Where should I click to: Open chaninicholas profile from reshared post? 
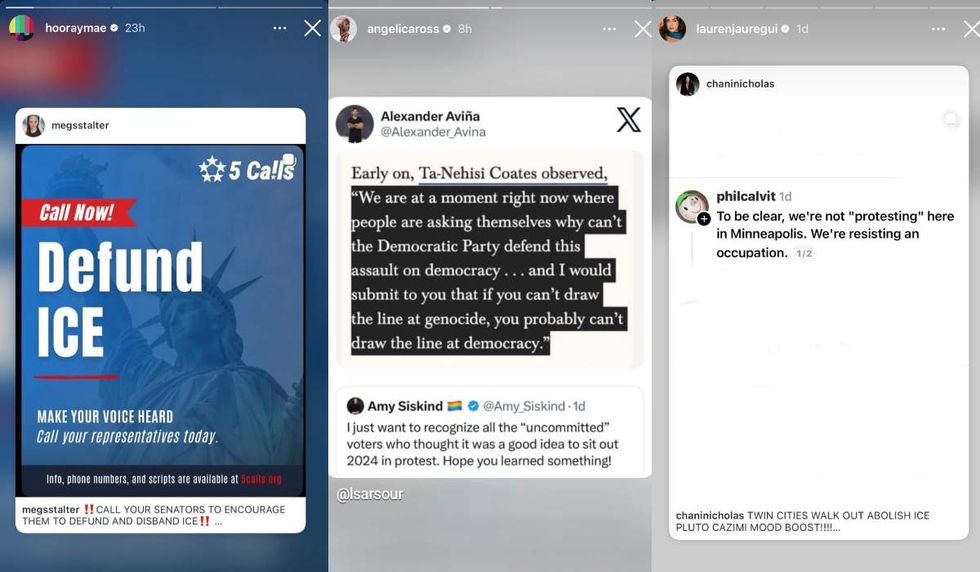click(740, 84)
